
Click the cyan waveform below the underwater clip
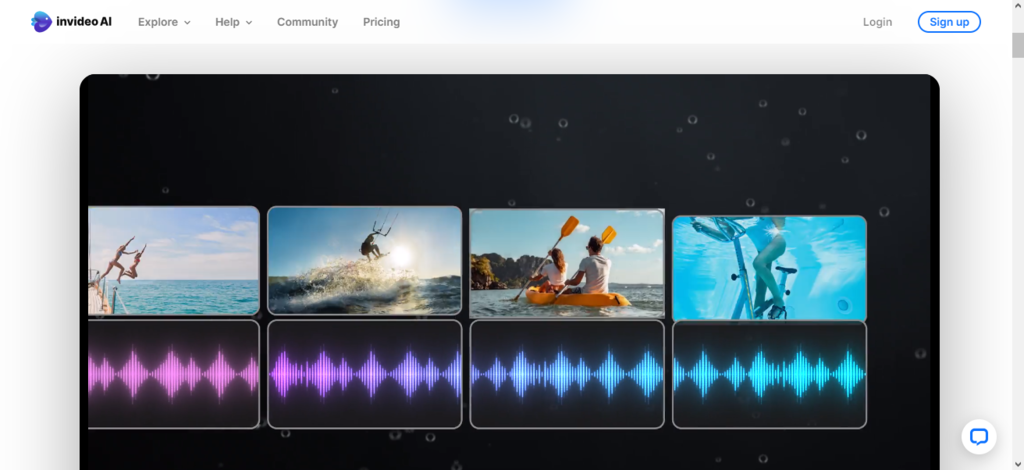point(769,374)
